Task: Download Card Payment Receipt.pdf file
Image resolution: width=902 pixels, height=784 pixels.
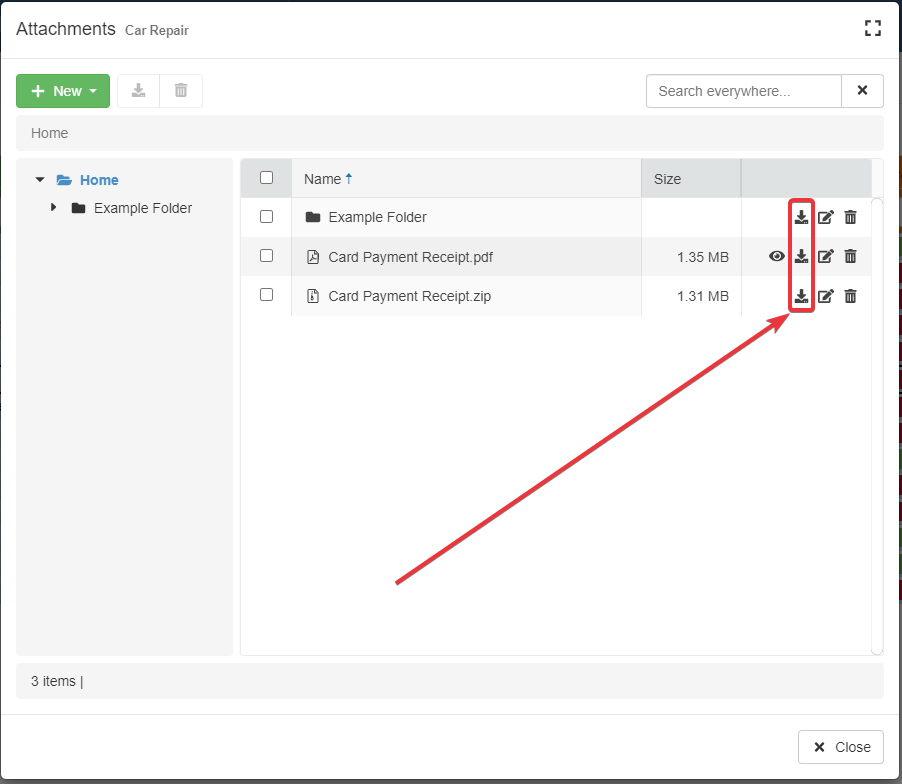Action: [x=801, y=256]
